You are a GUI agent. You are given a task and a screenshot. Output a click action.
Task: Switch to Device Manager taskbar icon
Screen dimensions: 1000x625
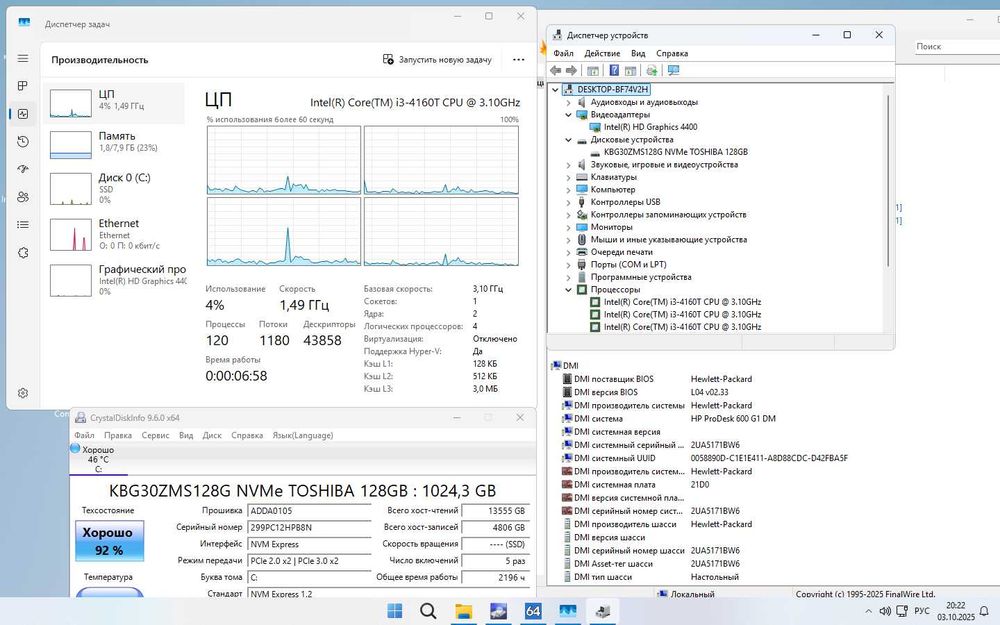point(602,611)
